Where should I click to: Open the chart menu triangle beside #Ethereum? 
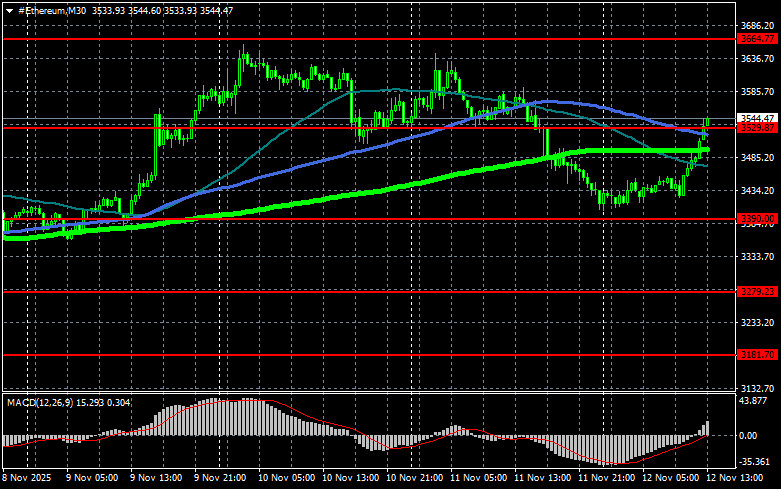click(x=9, y=11)
